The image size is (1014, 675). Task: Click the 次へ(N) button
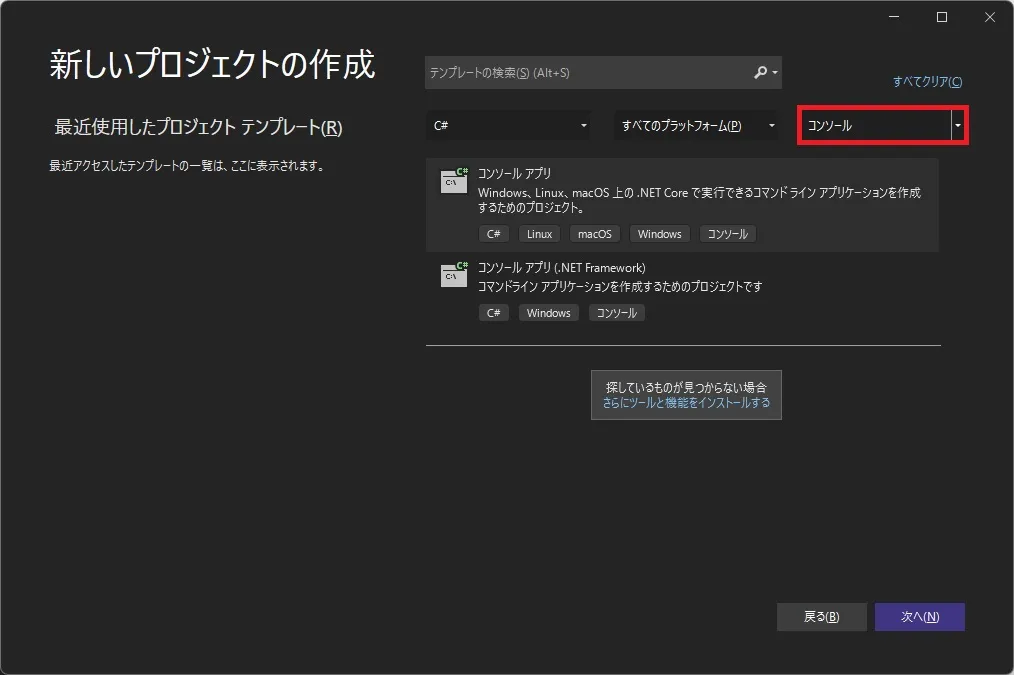click(919, 617)
